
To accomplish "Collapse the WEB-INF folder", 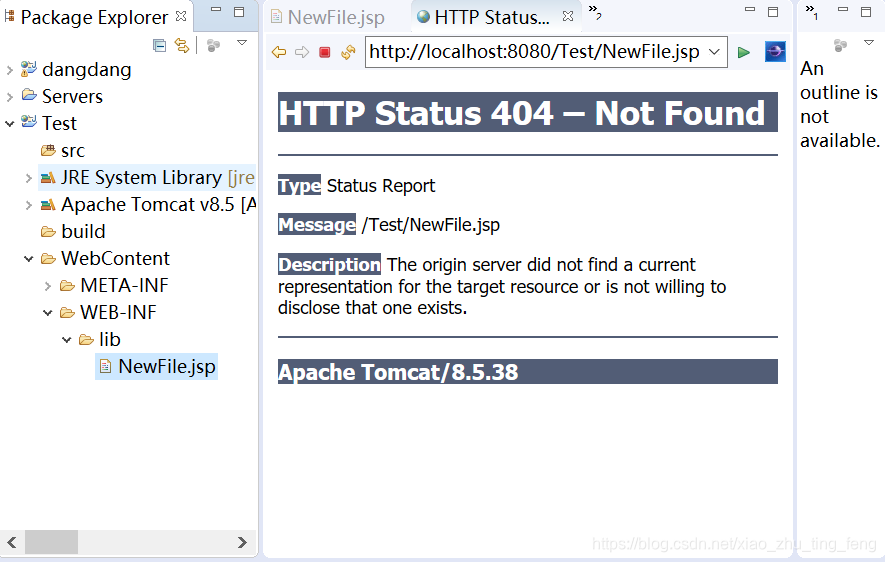I will click(x=48, y=313).
